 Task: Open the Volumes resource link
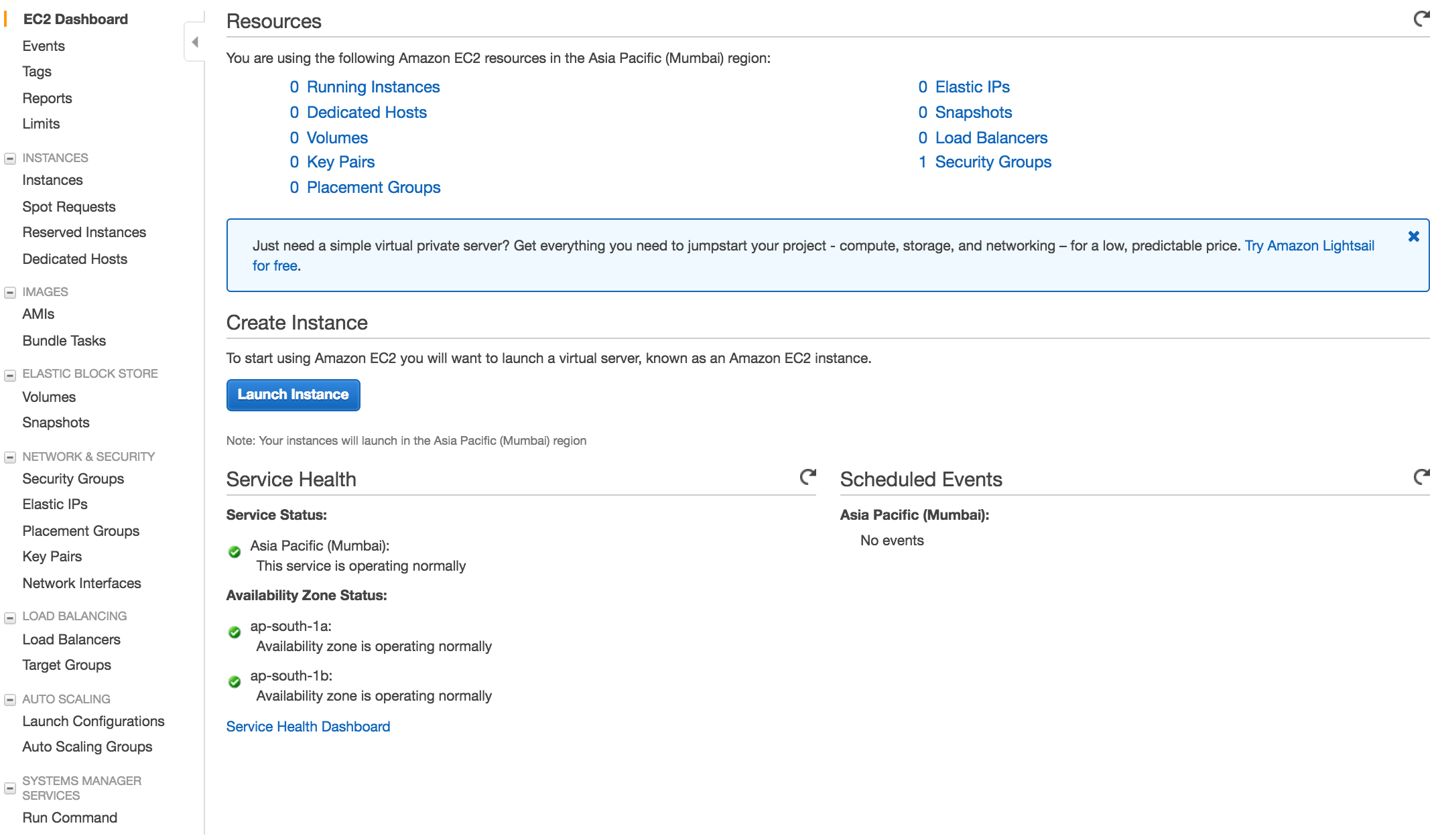click(x=337, y=138)
